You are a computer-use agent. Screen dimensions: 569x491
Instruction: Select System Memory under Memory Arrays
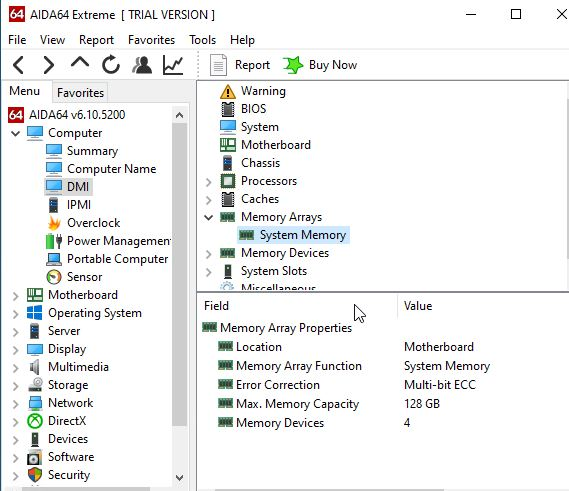click(x=303, y=235)
